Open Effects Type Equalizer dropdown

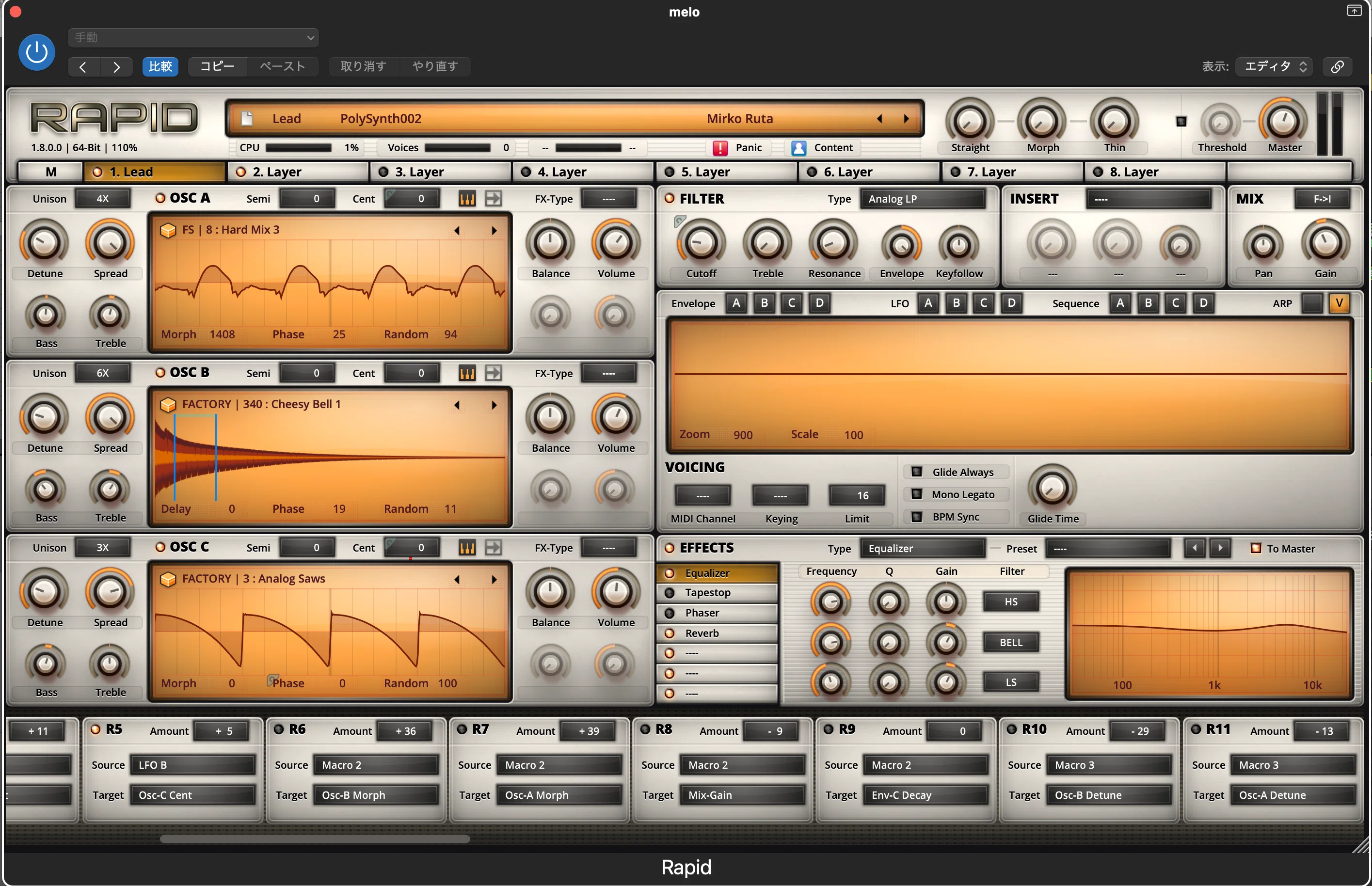point(923,548)
